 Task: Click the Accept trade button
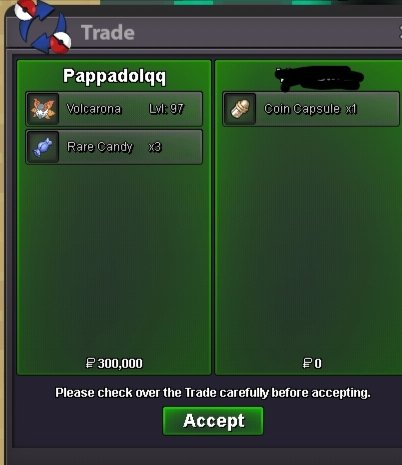[213, 421]
